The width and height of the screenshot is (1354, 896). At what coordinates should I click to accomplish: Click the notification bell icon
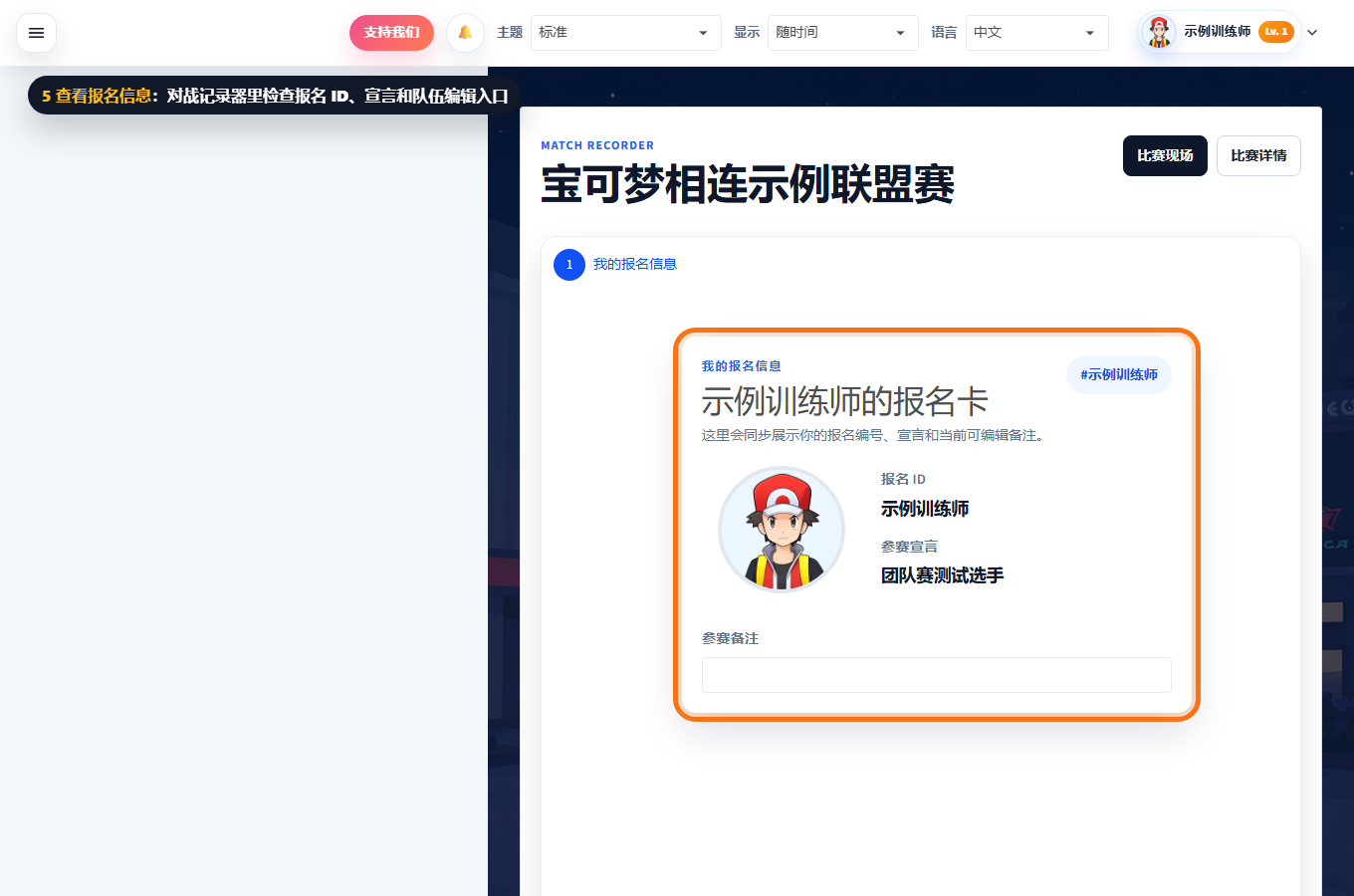pyautogui.click(x=465, y=33)
